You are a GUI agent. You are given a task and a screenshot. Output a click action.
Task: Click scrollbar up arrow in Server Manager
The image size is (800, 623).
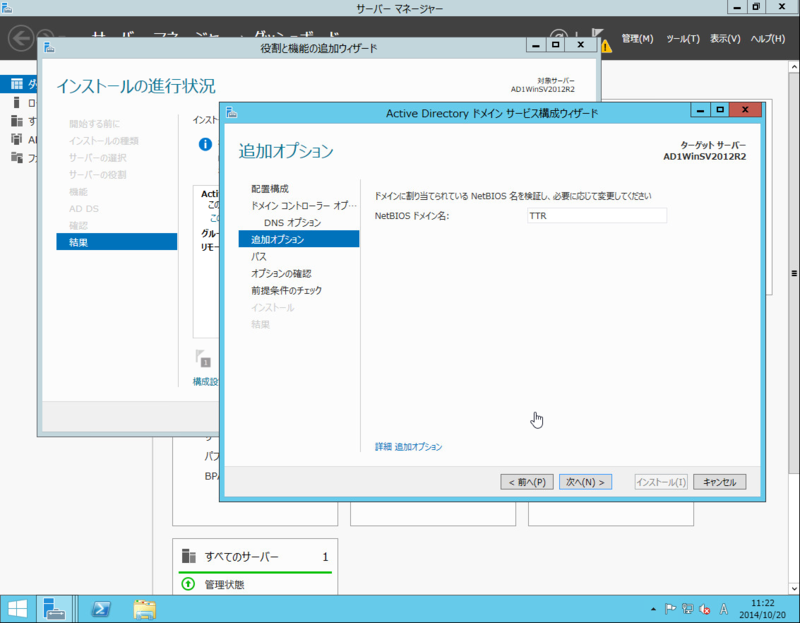pyautogui.click(x=794, y=67)
